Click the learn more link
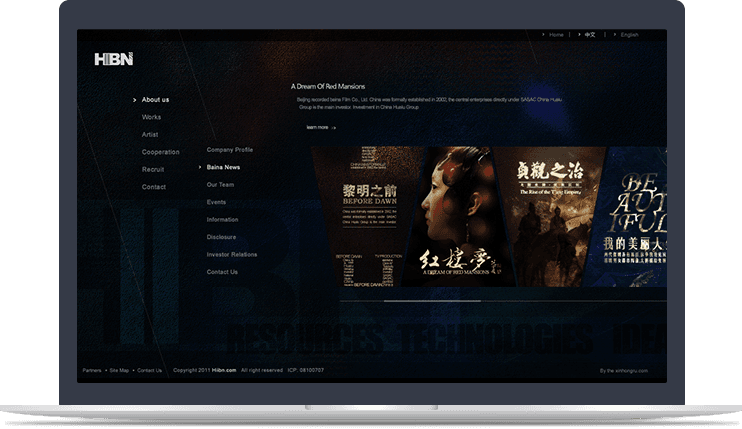The width and height of the screenshot is (742, 429). (x=321, y=127)
